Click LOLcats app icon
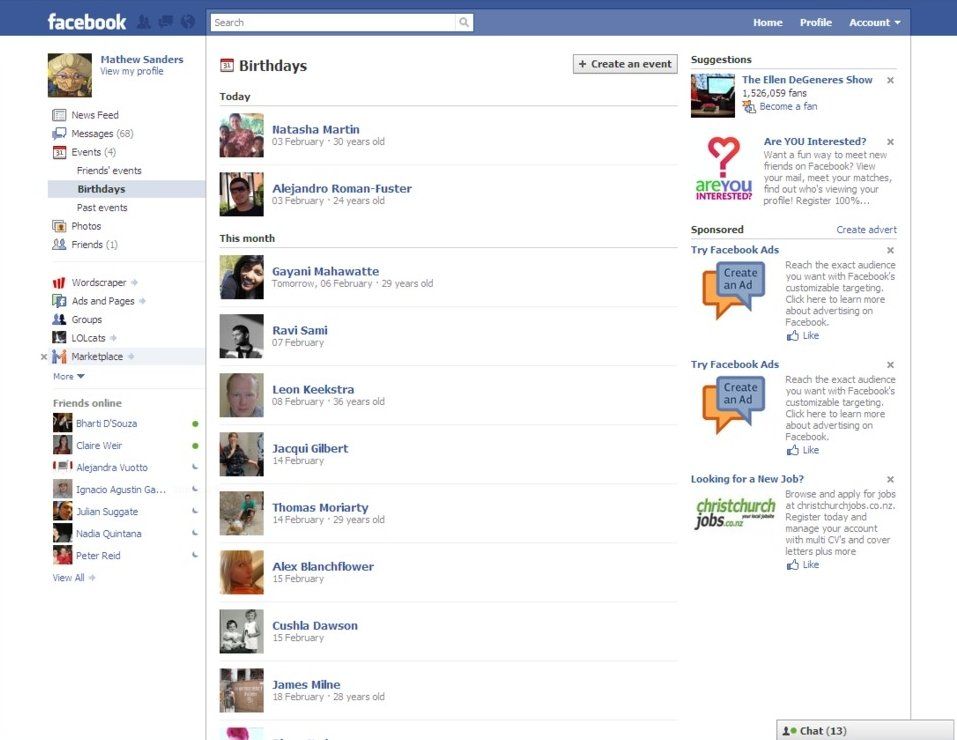This screenshot has width=957, height=740. coord(59,338)
